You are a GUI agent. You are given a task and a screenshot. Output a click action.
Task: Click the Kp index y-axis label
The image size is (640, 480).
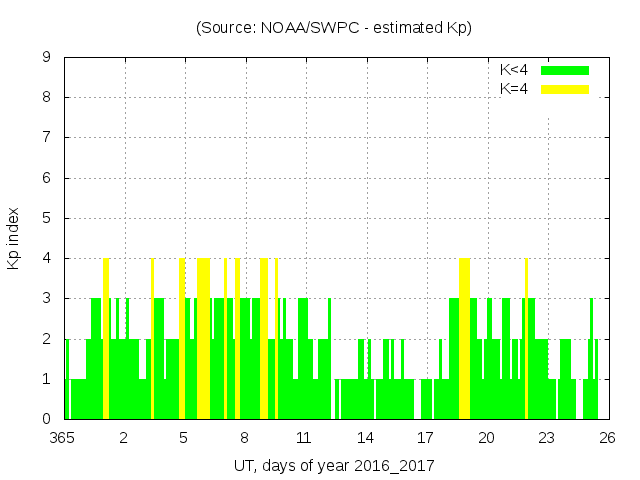click(13, 238)
